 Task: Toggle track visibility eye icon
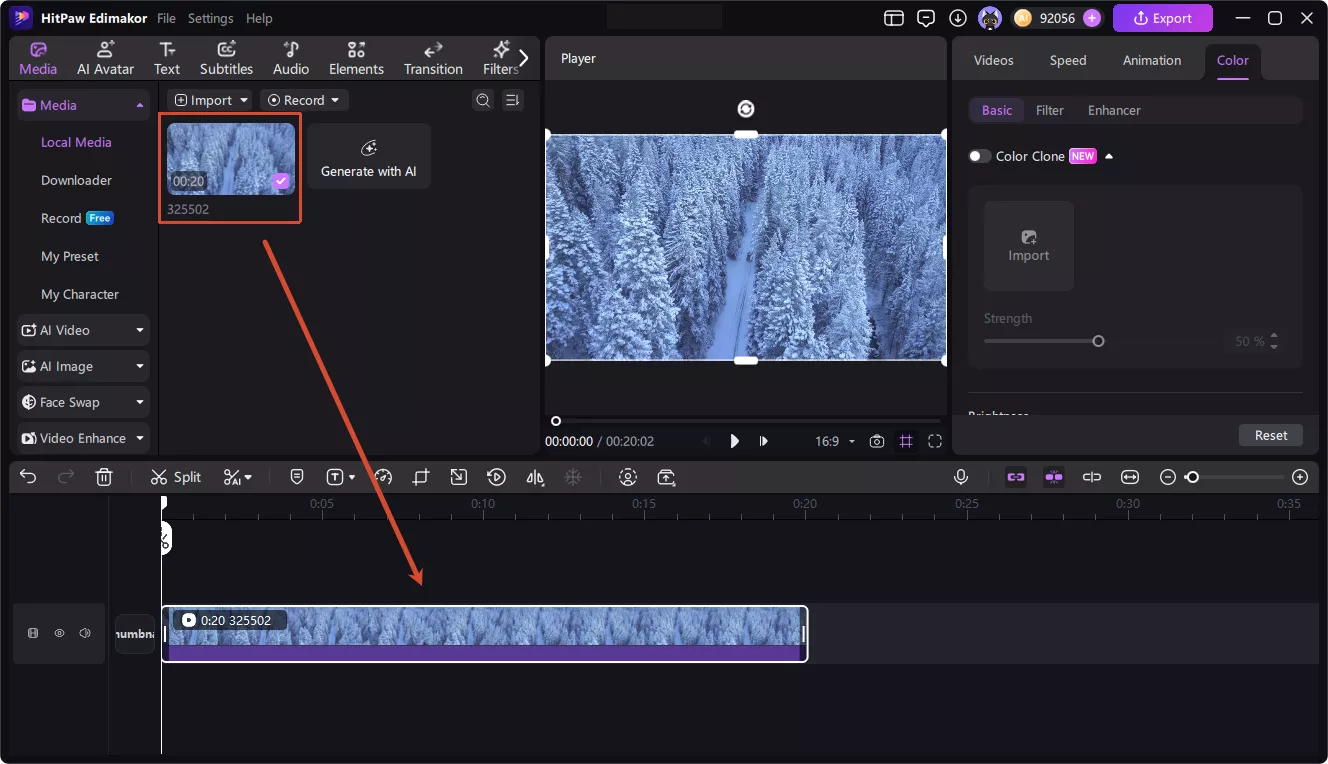[x=59, y=633]
